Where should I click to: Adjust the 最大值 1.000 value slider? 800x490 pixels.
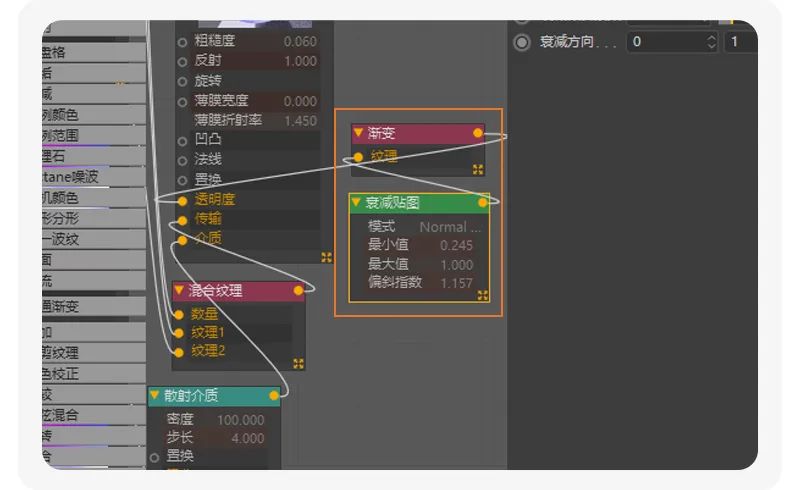(x=456, y=265)
